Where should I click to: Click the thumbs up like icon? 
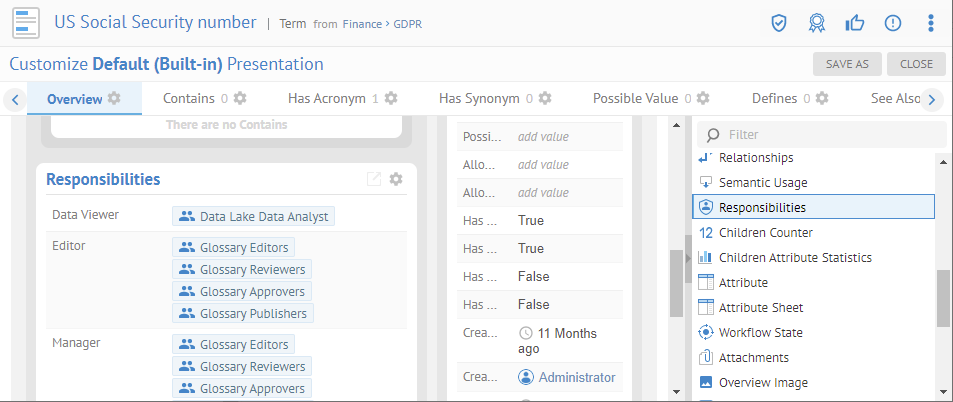coord(855,22)
